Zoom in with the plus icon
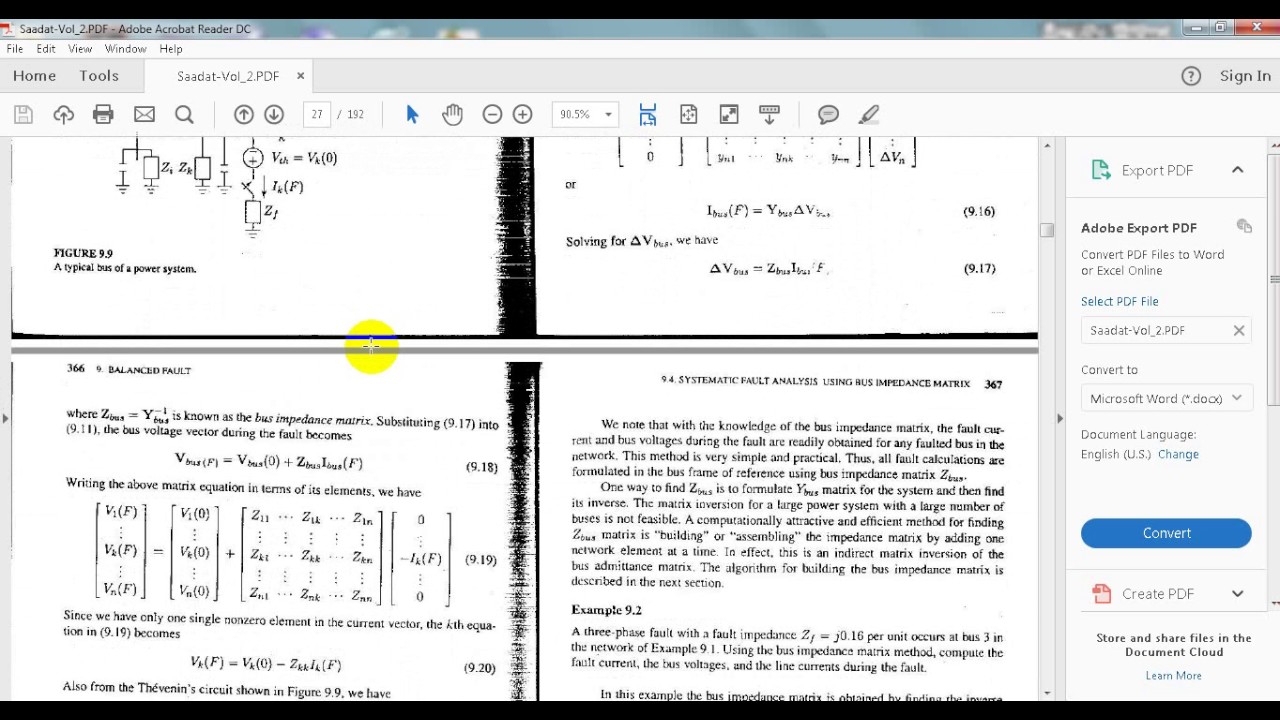The width and height of the screenshot is (1280, 720). 522,115
